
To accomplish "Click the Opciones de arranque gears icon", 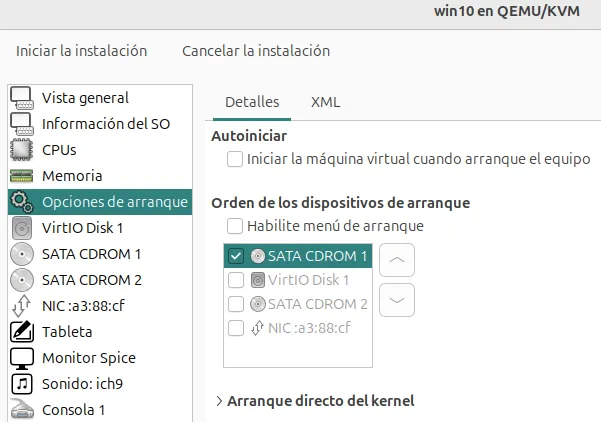I will pos(22,202).
